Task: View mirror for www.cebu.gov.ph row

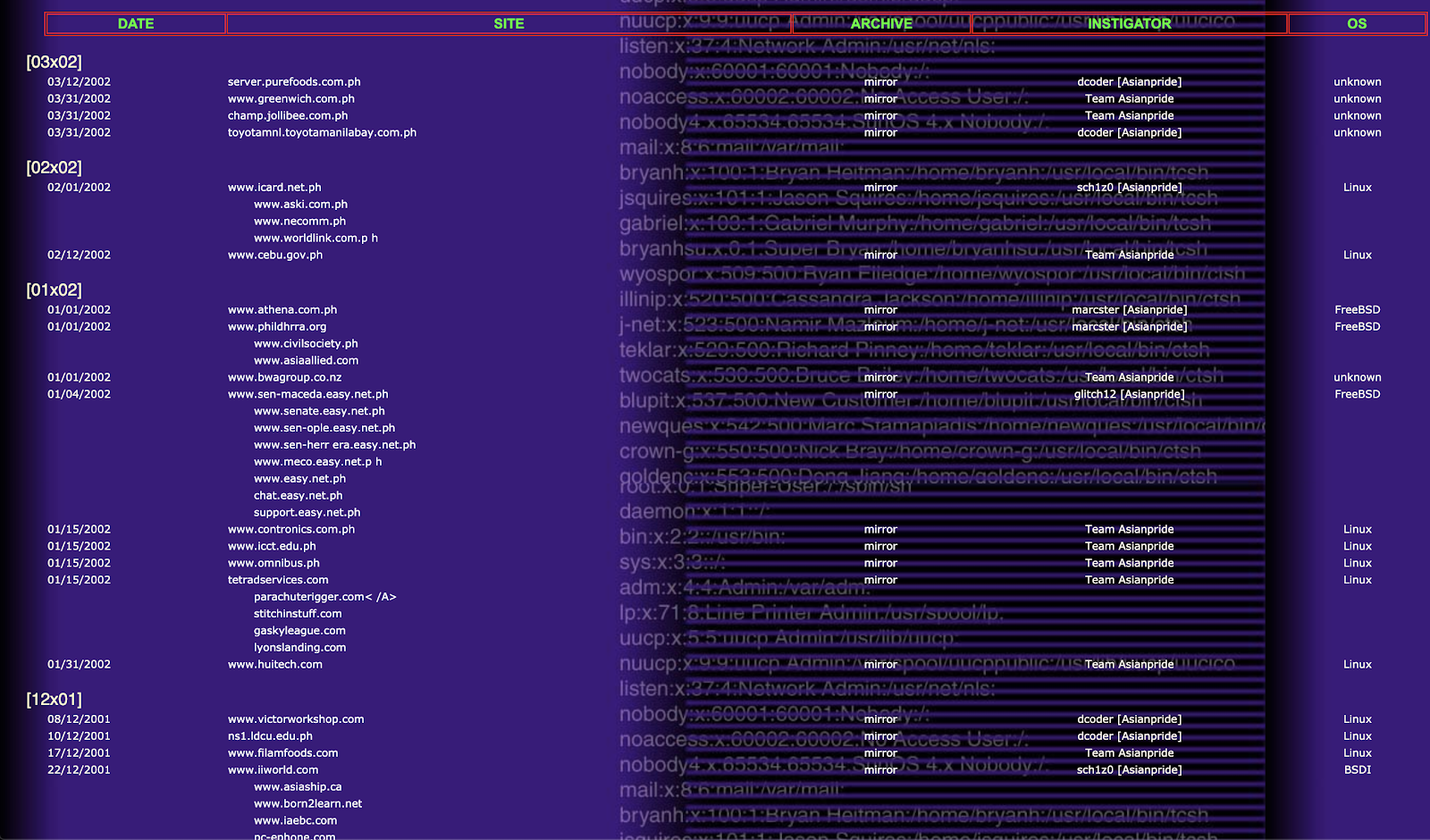Action: point(880,256)
